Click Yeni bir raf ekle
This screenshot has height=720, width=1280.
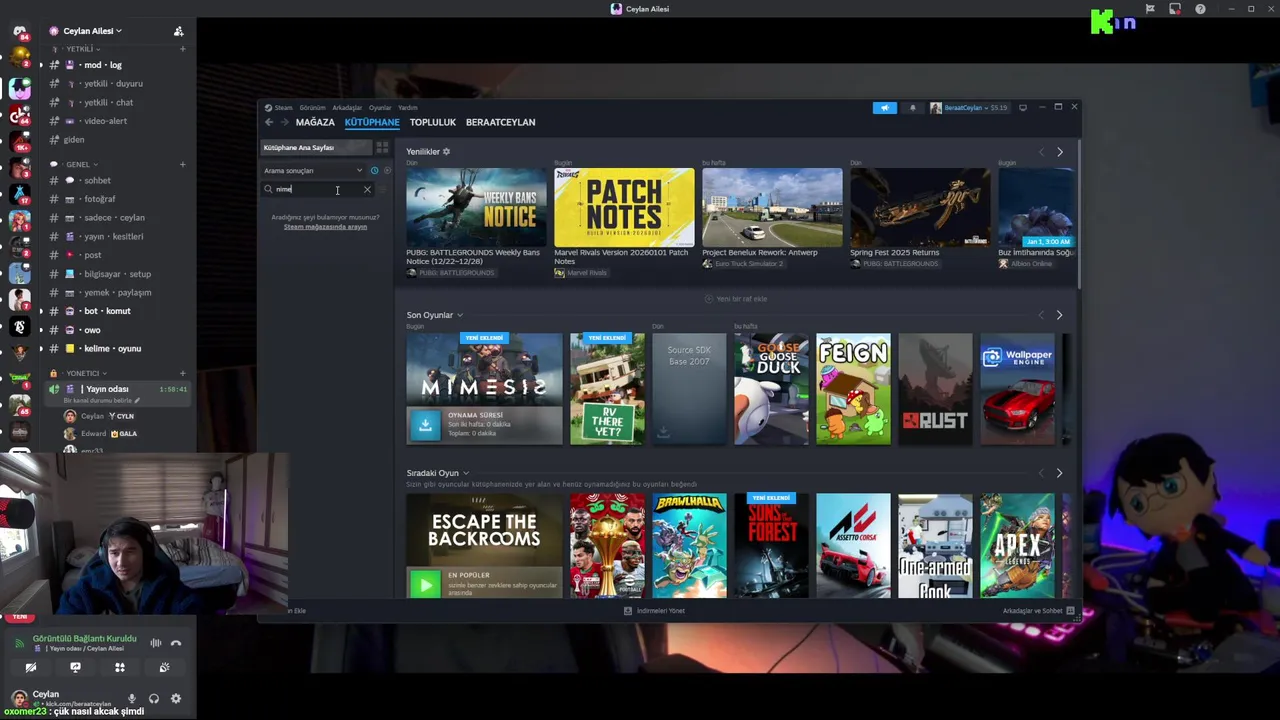click(736, 299)
